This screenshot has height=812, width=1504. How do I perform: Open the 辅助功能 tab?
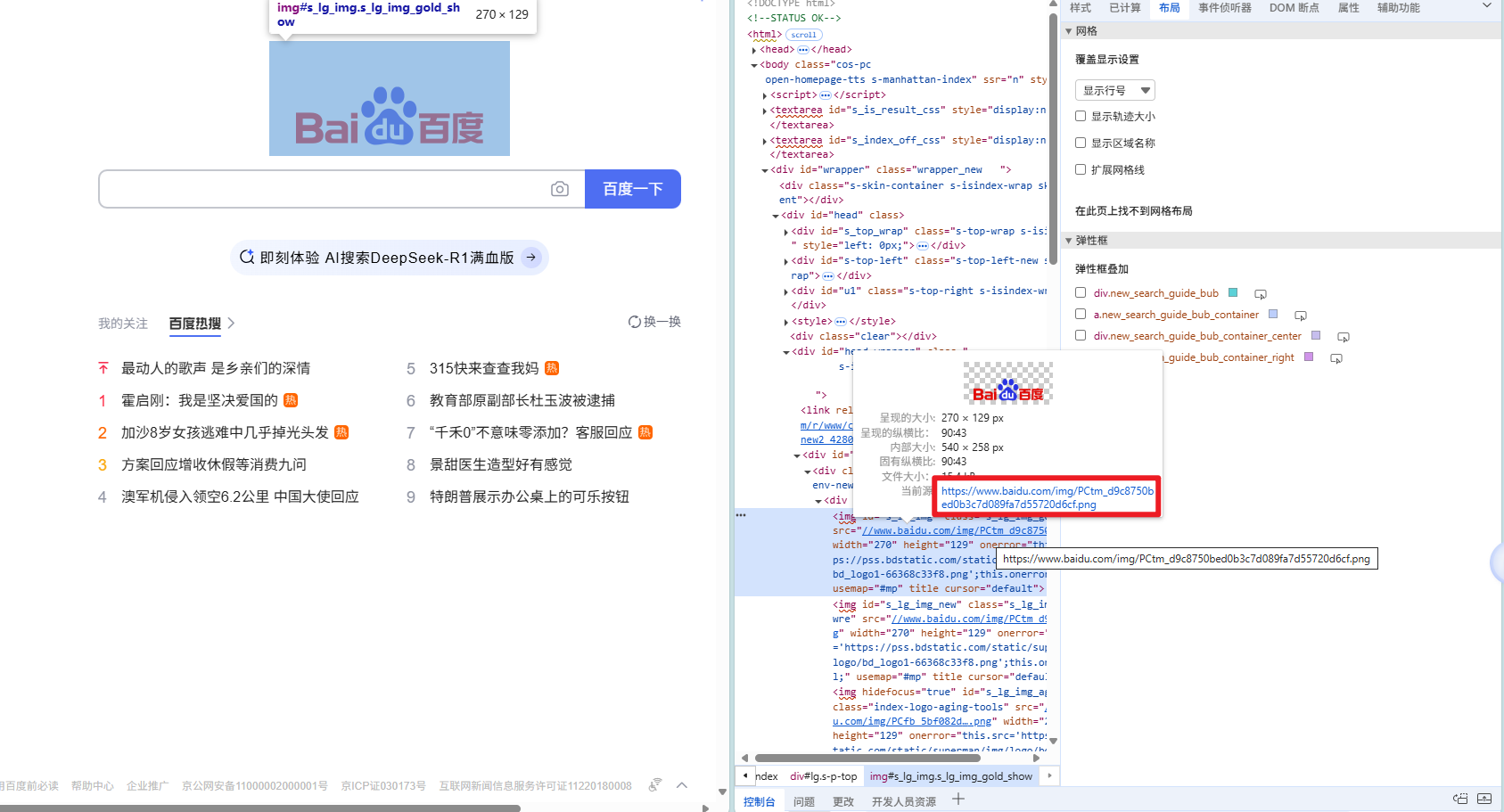tap(1399, 7)
